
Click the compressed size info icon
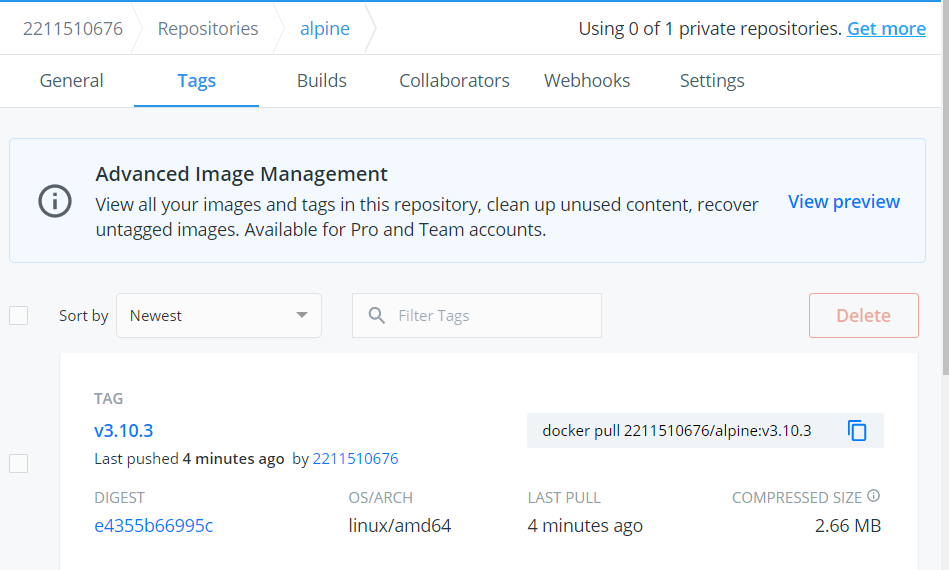click(873, 496)
